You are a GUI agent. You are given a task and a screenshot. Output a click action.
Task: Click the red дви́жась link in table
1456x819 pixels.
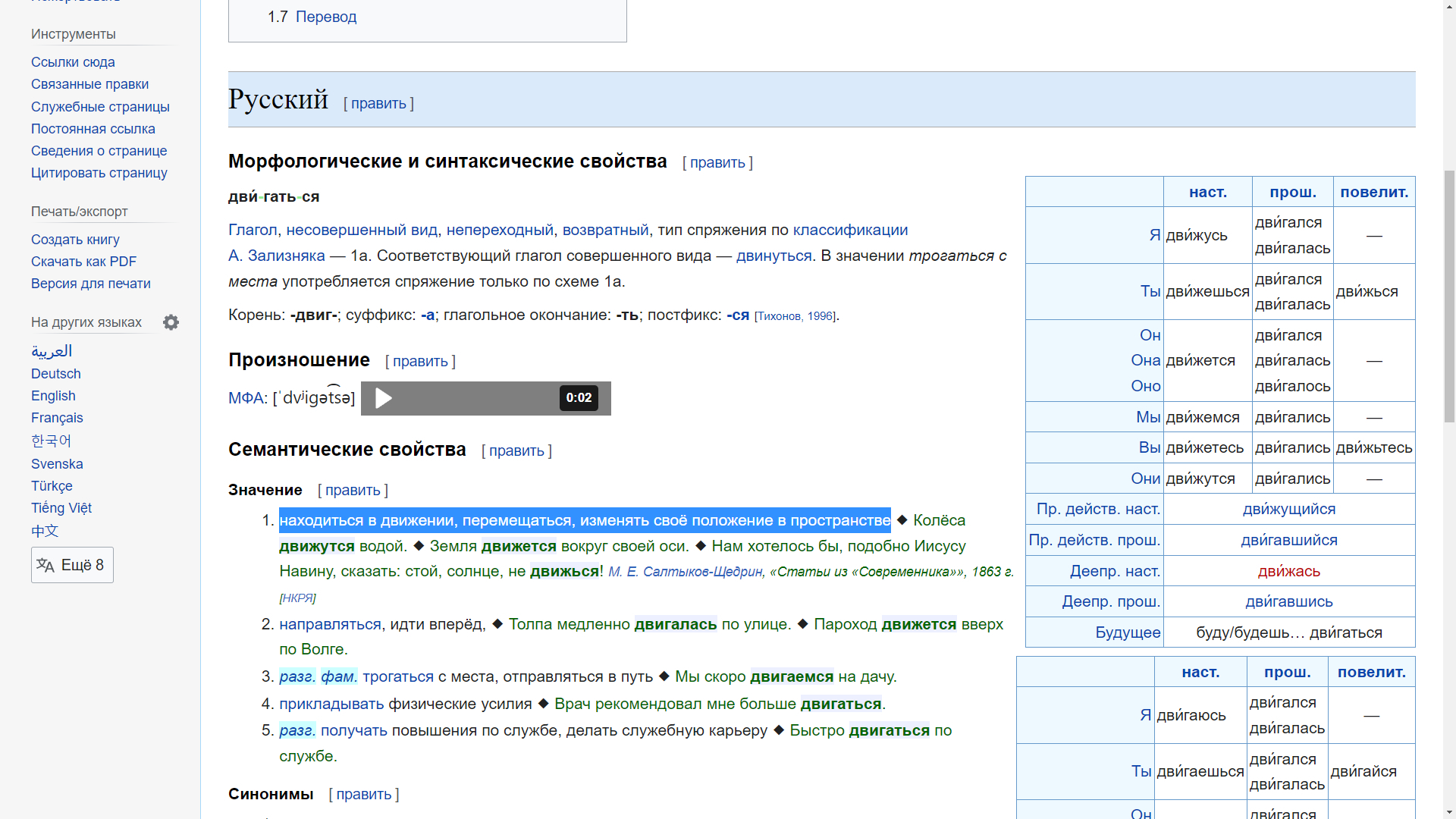pyautogui.click(x=1288, y=571)
